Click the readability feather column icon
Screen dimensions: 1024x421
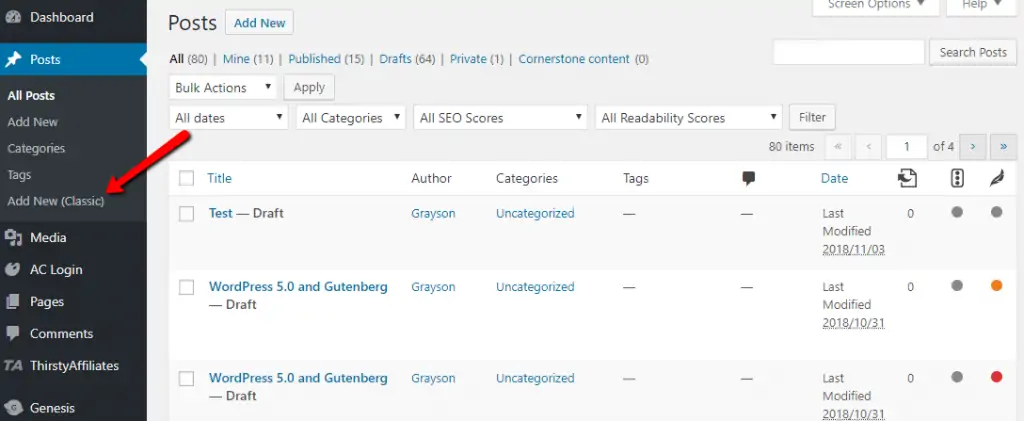(997, 178)
